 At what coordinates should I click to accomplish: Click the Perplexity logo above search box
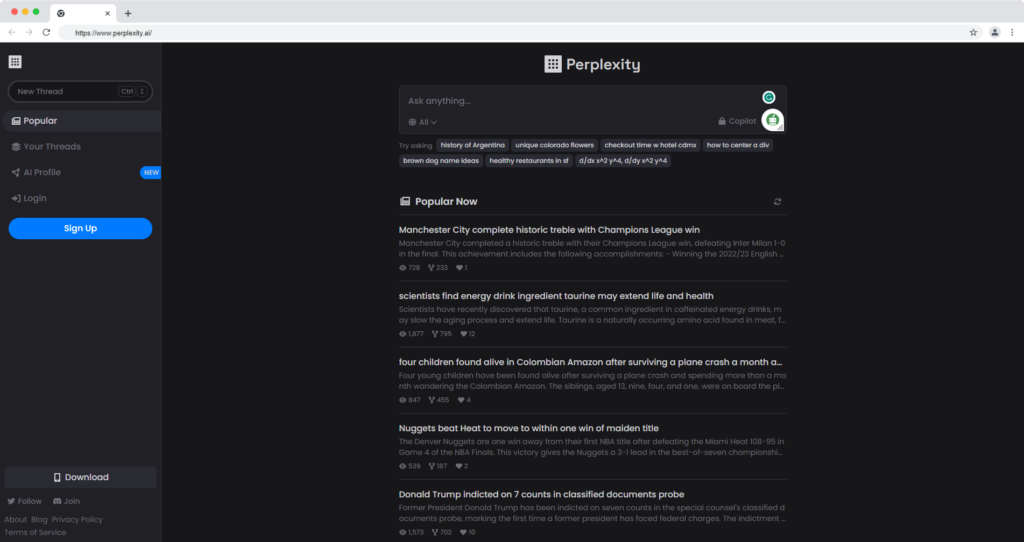pyautogui.click(x=592, y=64)
